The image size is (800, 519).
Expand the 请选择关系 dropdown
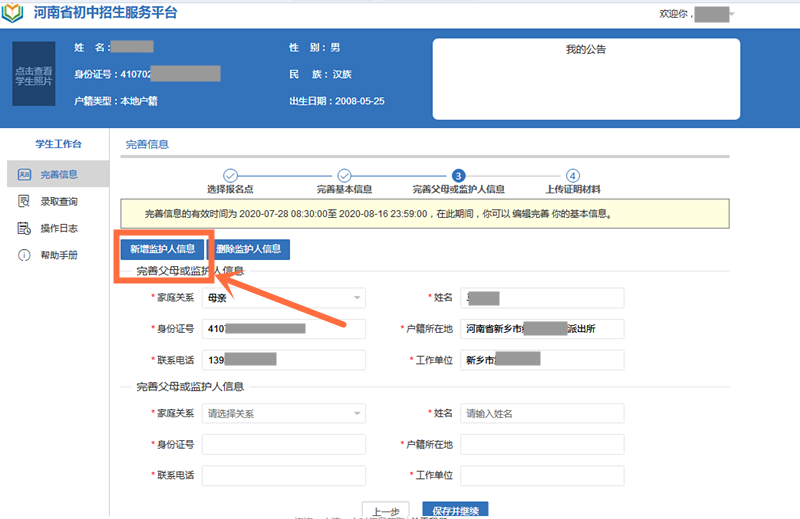283,413
